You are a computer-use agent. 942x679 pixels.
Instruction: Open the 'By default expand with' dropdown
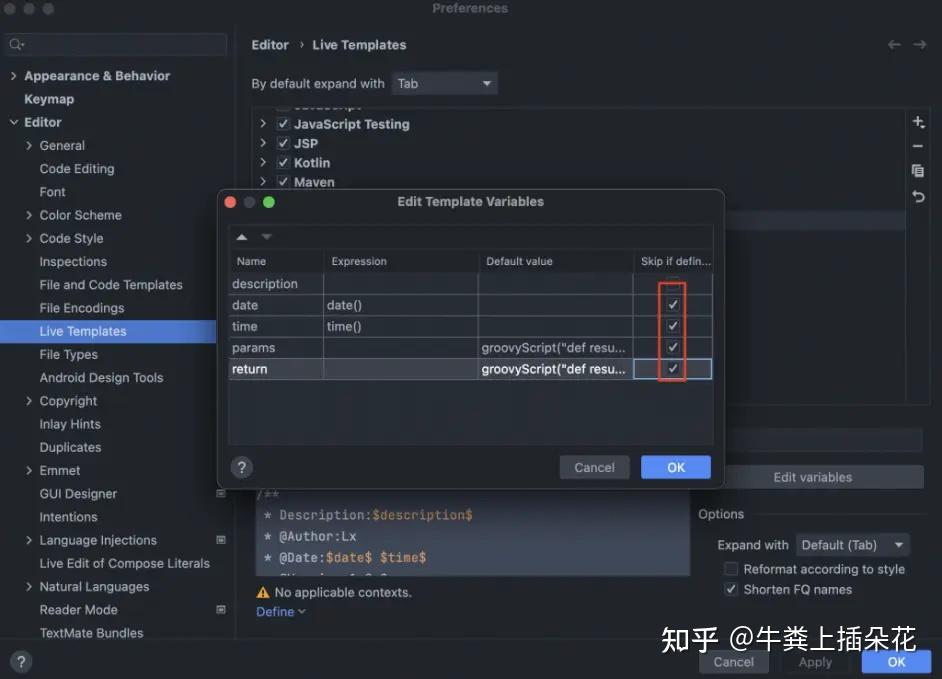click(444, 83)
